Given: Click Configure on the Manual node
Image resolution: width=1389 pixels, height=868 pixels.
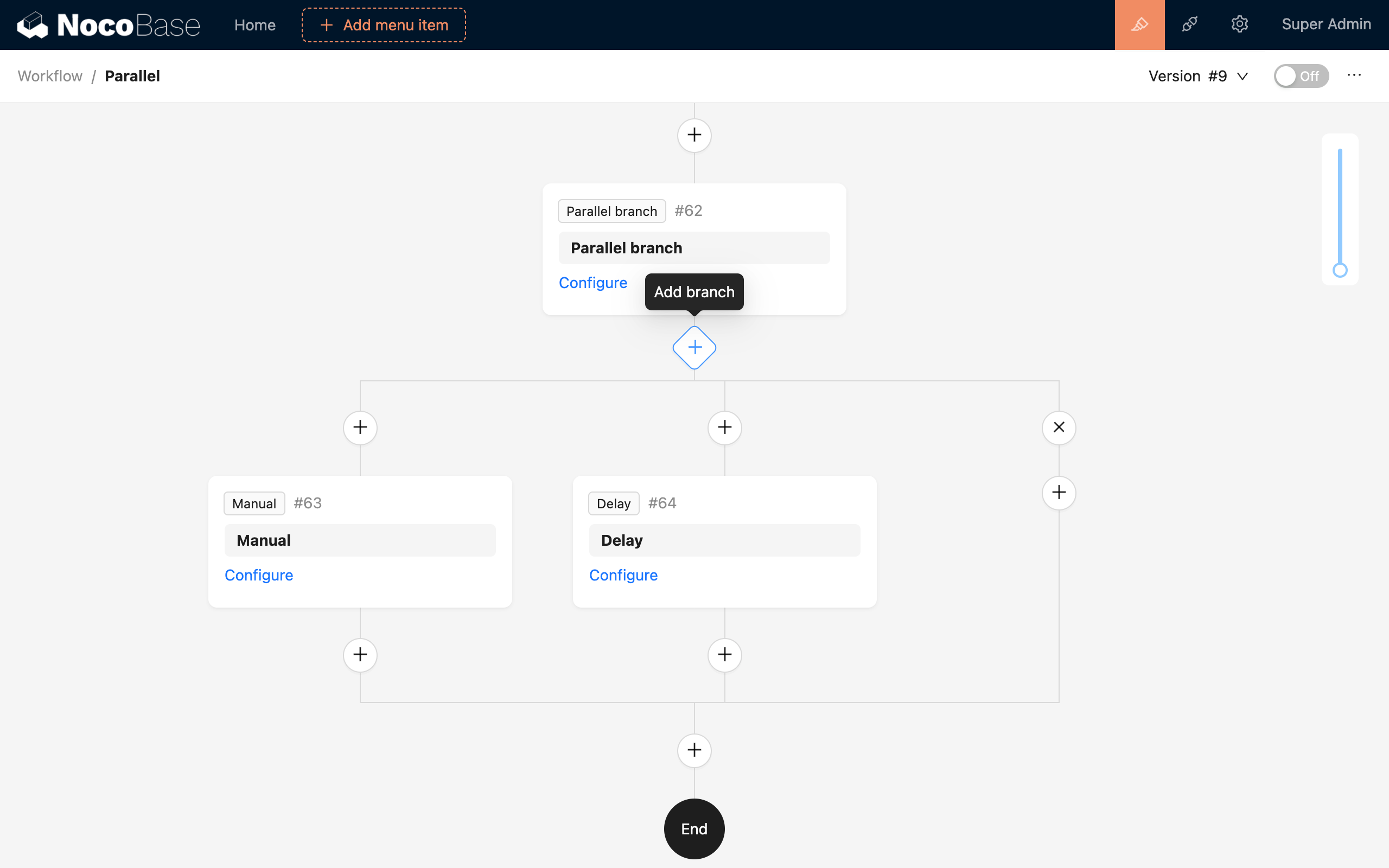Looking at the screenshot, I should [259, 575].
